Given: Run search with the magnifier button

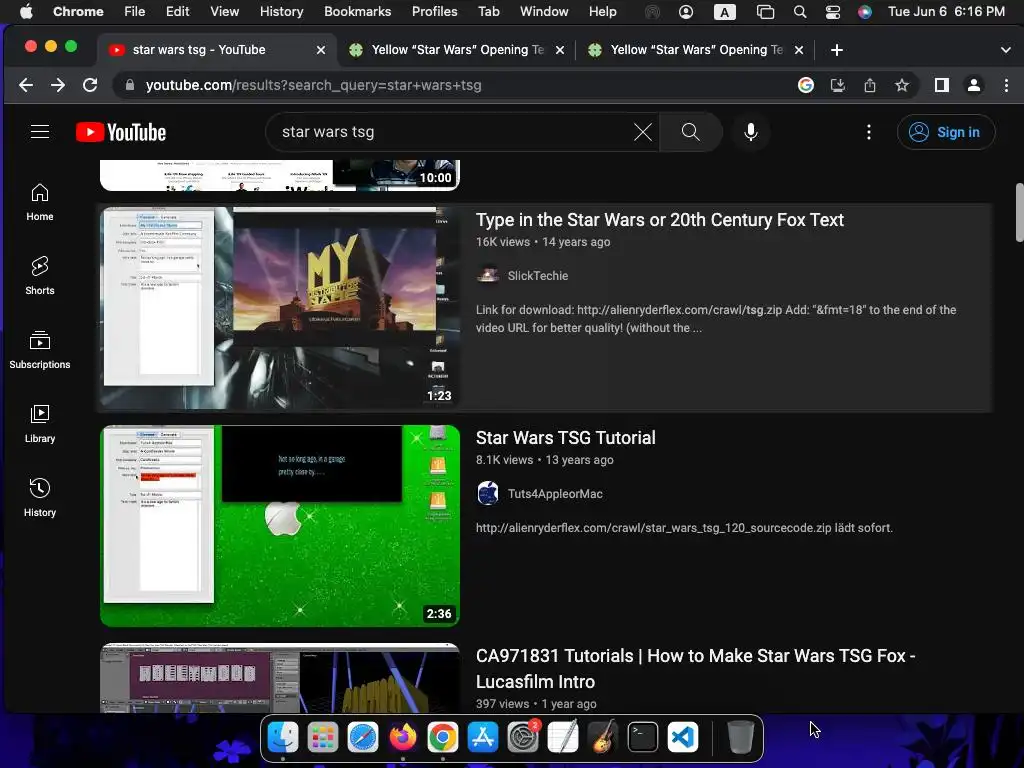Looking at the screenshot, I should click(690, 132).
